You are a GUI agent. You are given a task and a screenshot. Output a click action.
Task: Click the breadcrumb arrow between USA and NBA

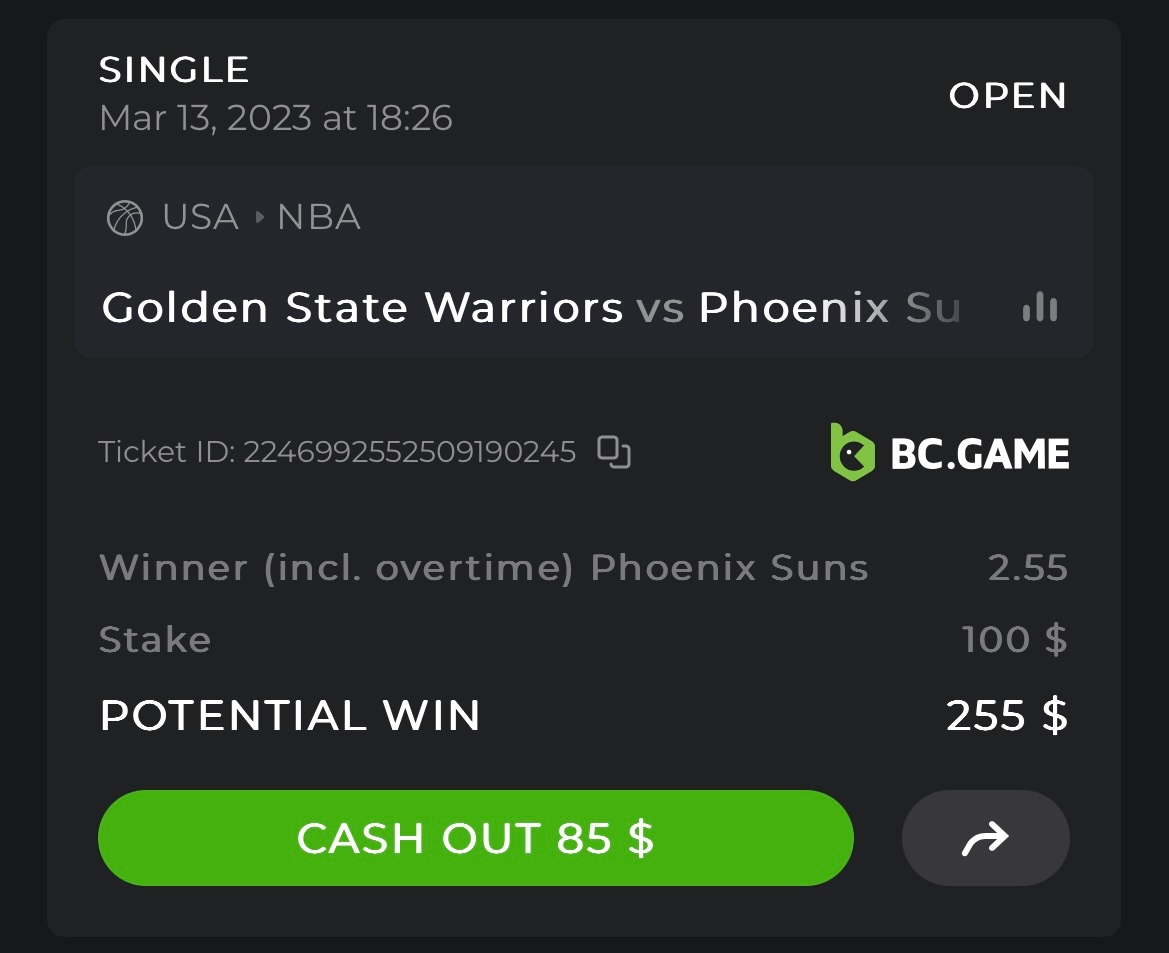point(259,217)
